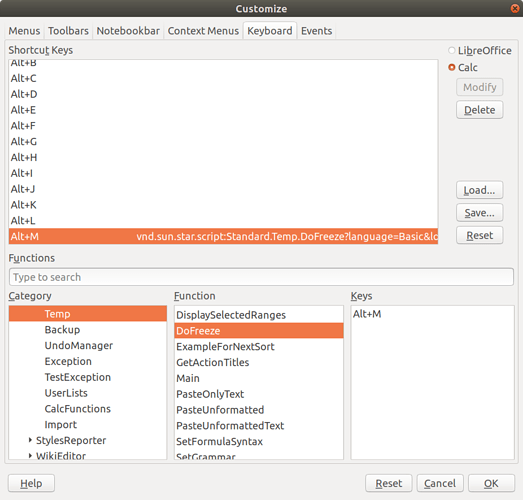Click the Delete button
Screen dimensions: 523x500
click(479, 110)
